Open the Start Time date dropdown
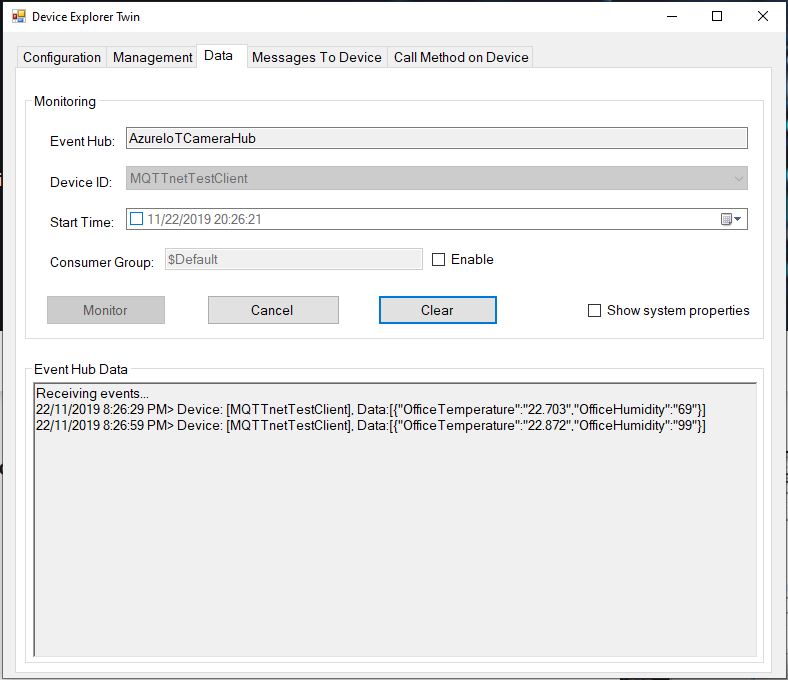Viewport: 788px width, 680px height. pos(738,219)
